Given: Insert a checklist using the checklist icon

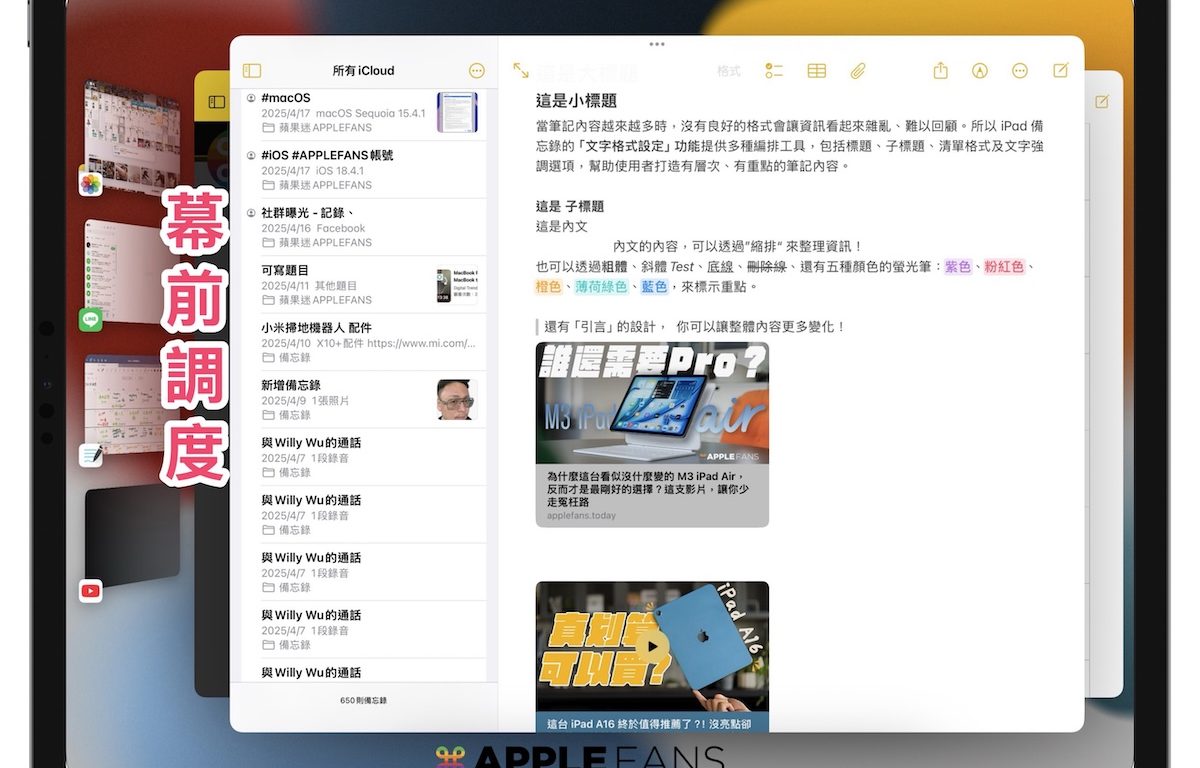Looking at the screenshot, I should [x=773, y=71].
